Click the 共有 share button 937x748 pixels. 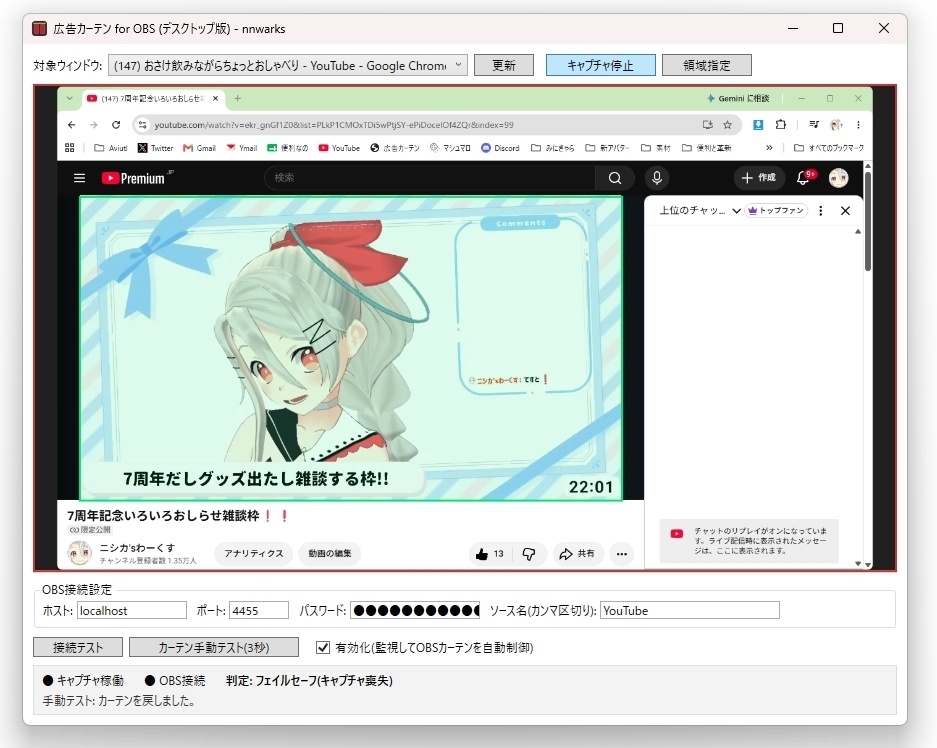tap(577, 554)
